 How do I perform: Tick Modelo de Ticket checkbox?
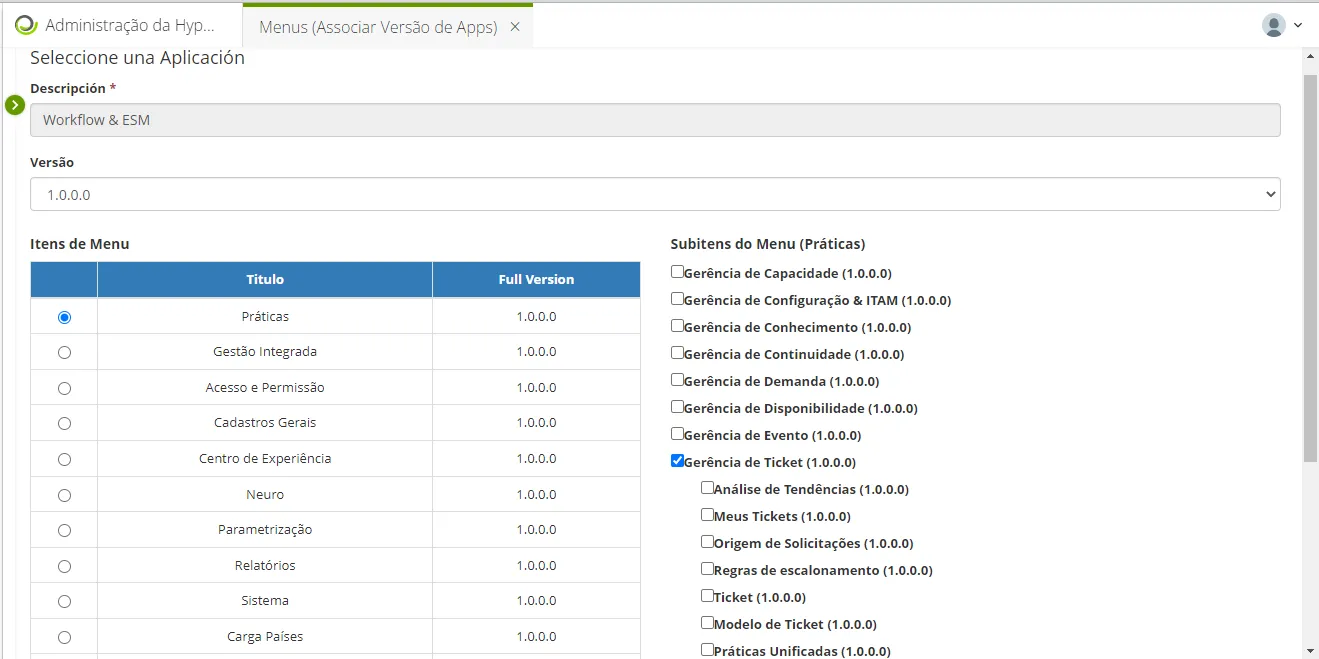(x=707, y=623)
